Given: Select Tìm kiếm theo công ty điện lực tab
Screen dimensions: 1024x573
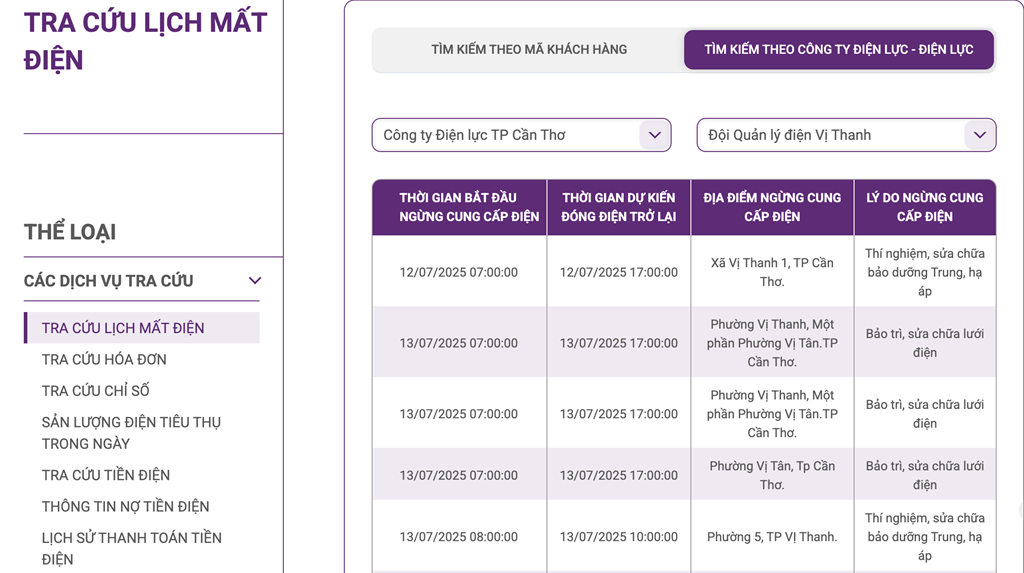Looking at the screenshot, I should pyautogui.click(x=838, y=49).
